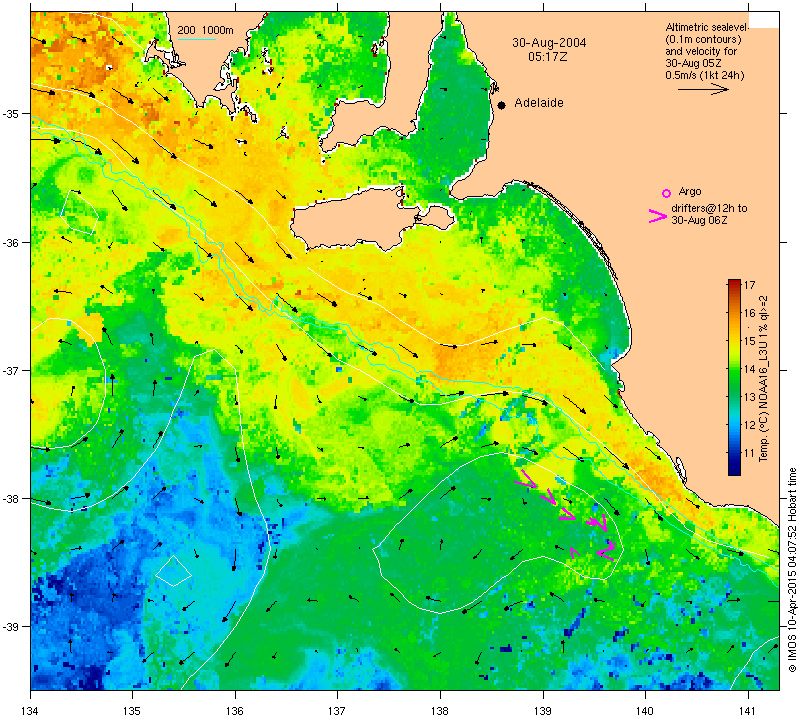
Task: Click the '05:17Z' time label
Action: 547,57
